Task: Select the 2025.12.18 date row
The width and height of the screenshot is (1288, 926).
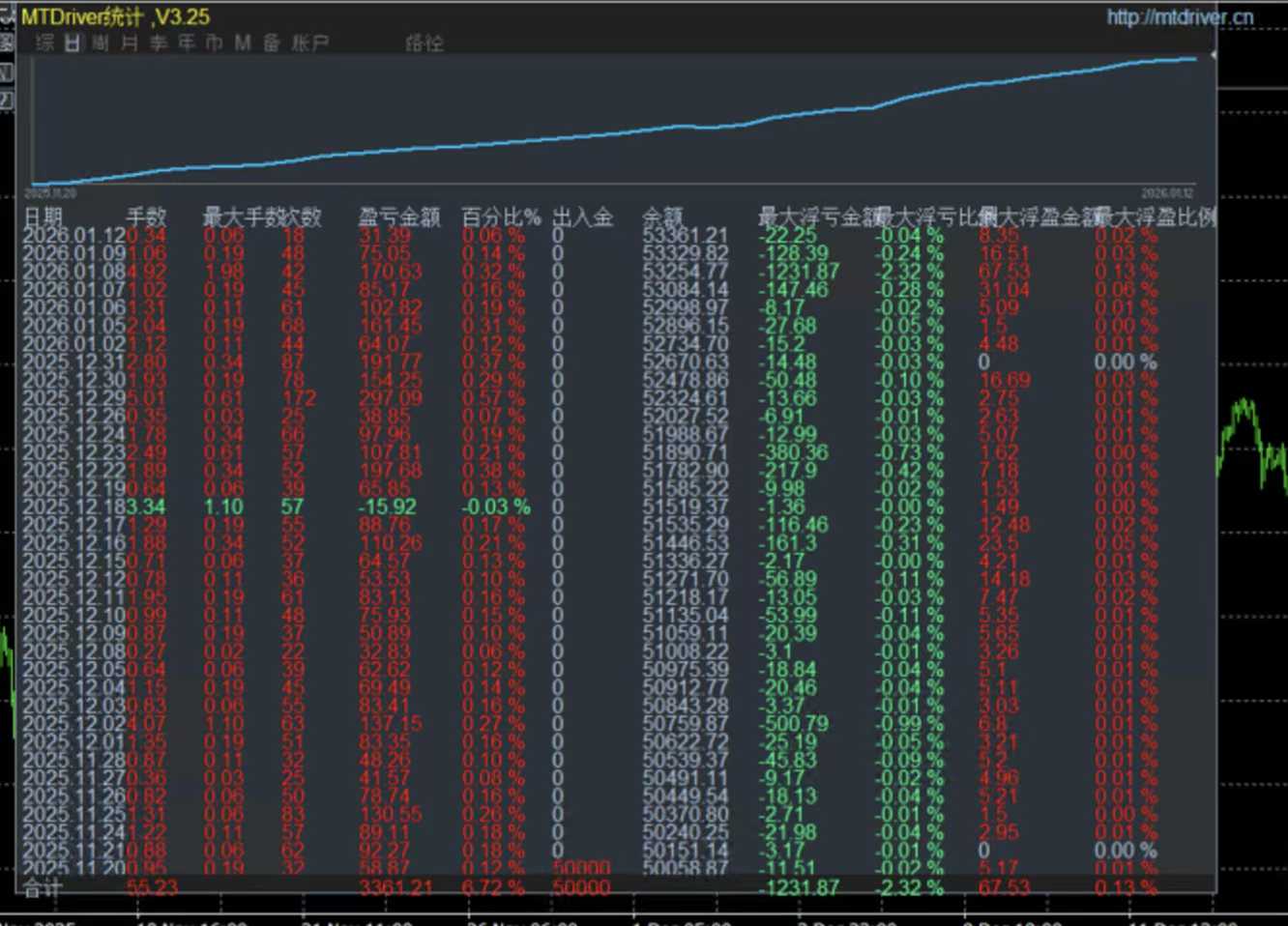Action: pos(73,506)
